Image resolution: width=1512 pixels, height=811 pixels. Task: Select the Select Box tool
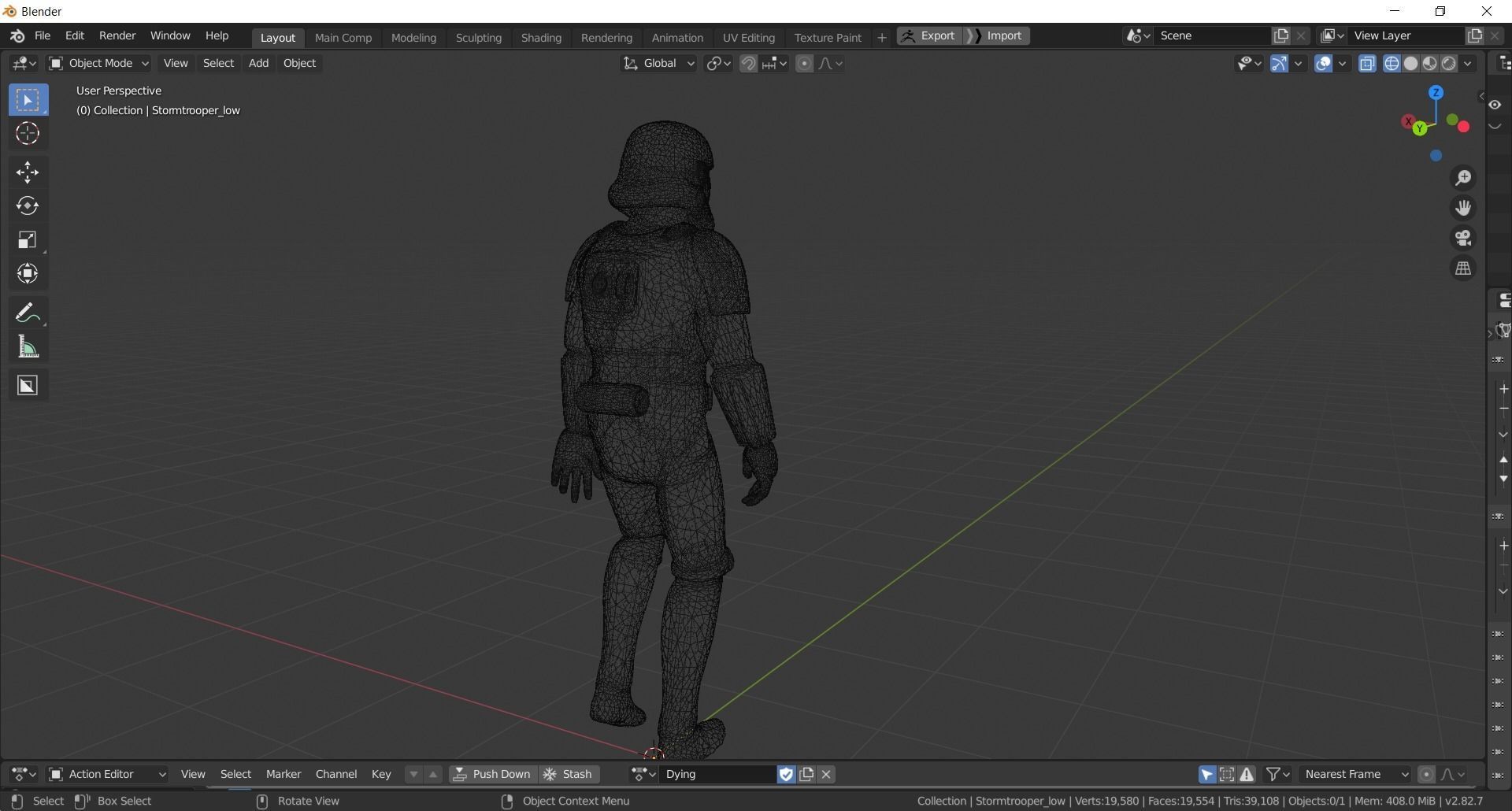pos(28,100)
